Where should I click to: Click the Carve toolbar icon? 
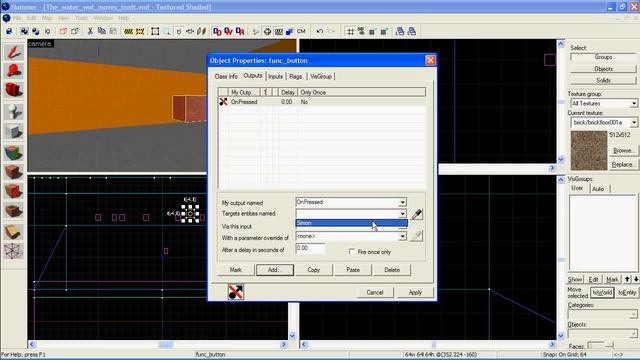click(9, 31)
